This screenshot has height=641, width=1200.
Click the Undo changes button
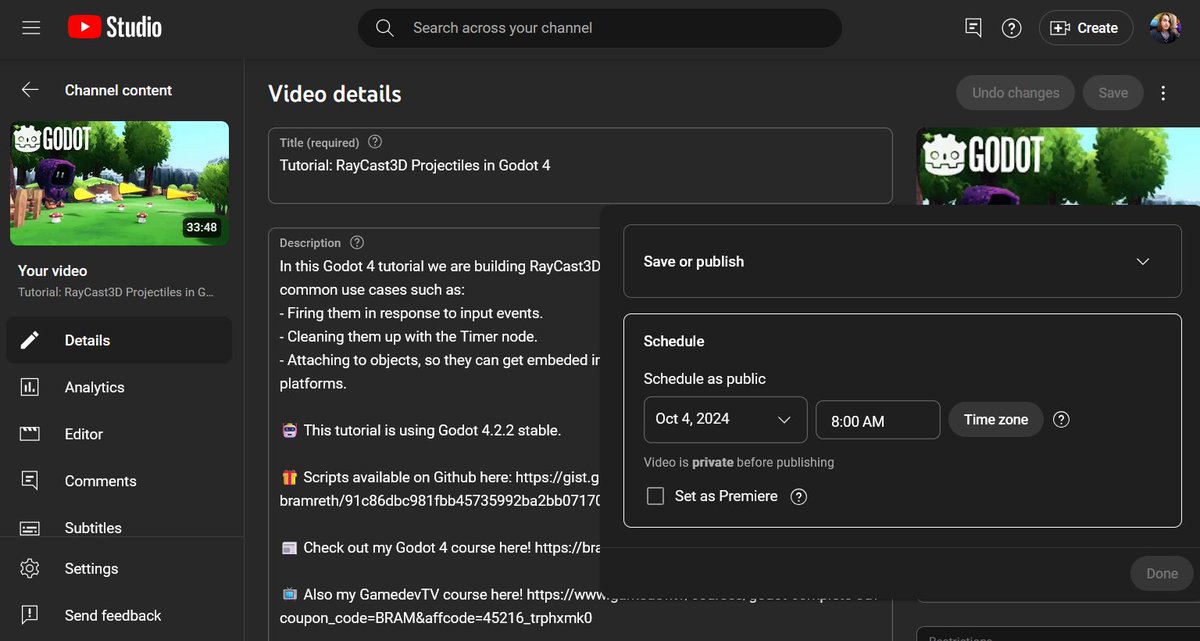tap(1015, 93)
